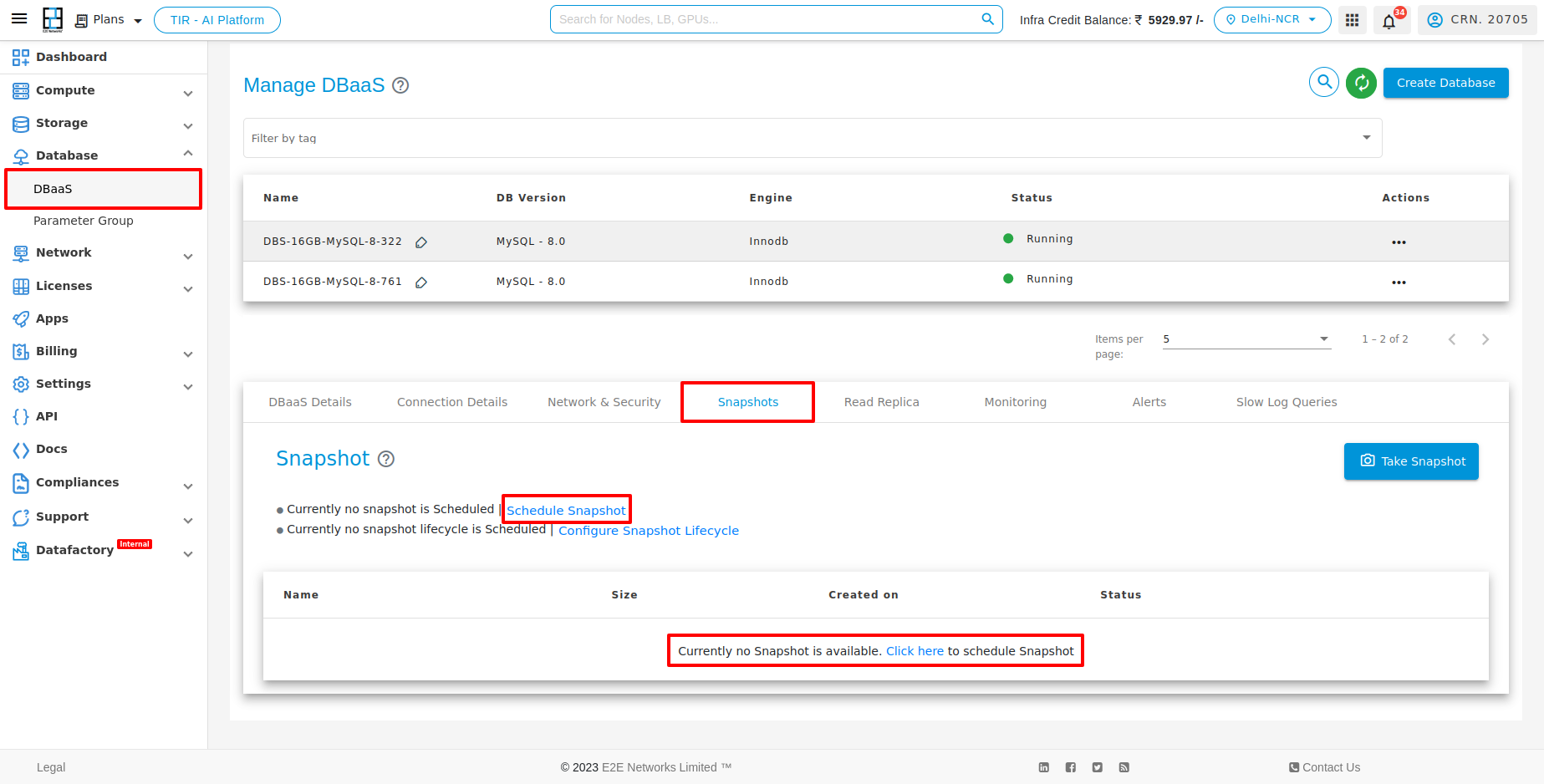
Task: Switch to Snapshots tab
Action: pyautogui.click(x=748, y=402)
